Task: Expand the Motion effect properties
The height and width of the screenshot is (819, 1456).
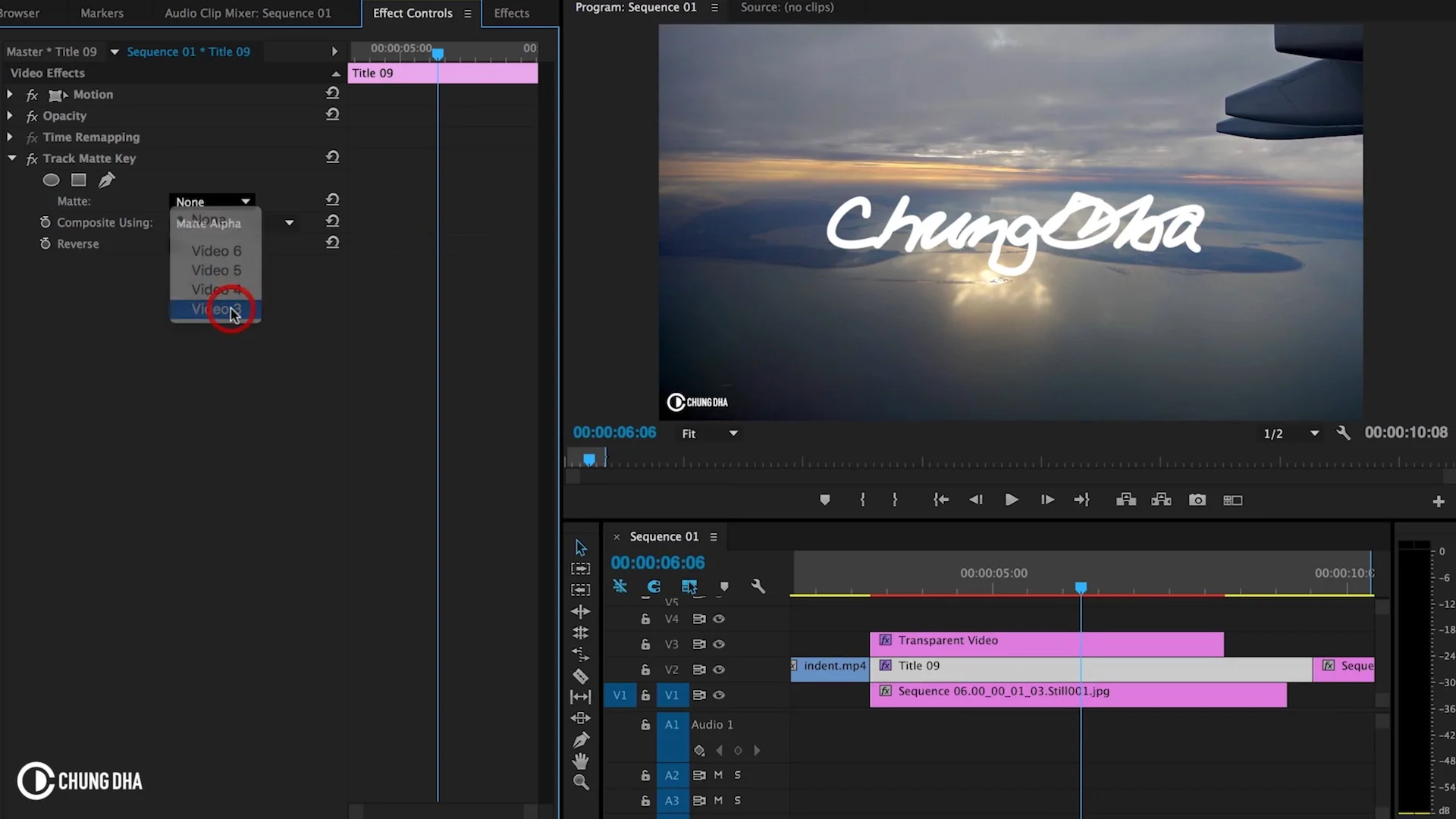Action: 10,95
